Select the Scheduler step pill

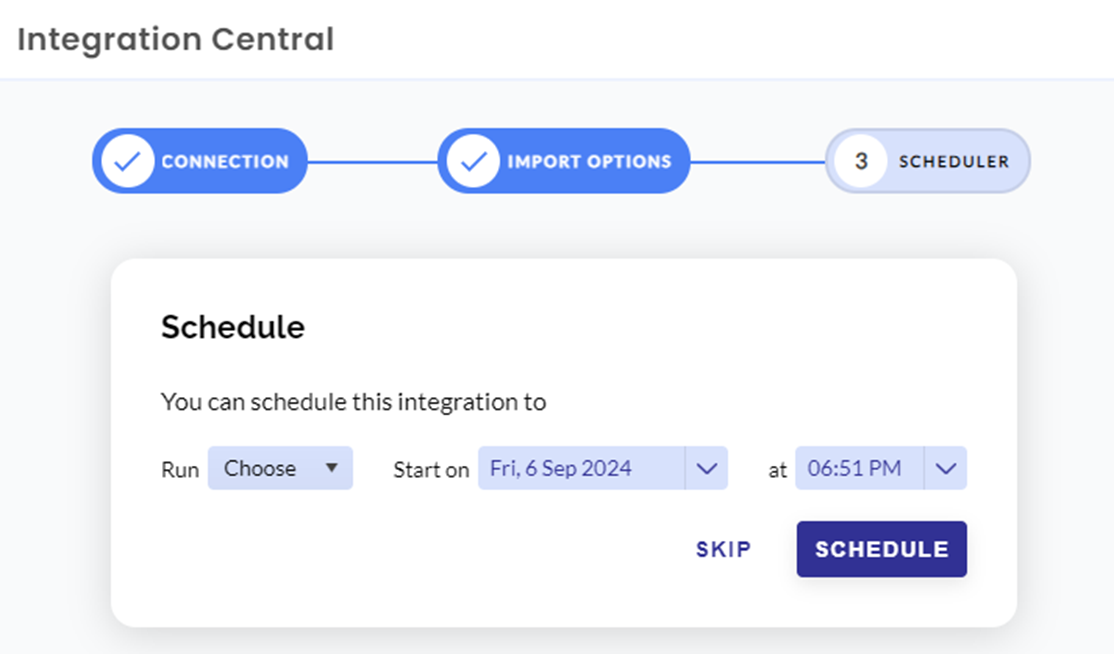[x=927, y=161]
